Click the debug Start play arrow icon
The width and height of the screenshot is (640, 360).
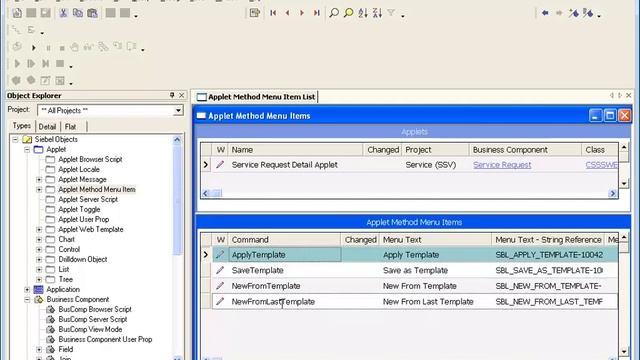pyautogui.click(x=33, y=48)
